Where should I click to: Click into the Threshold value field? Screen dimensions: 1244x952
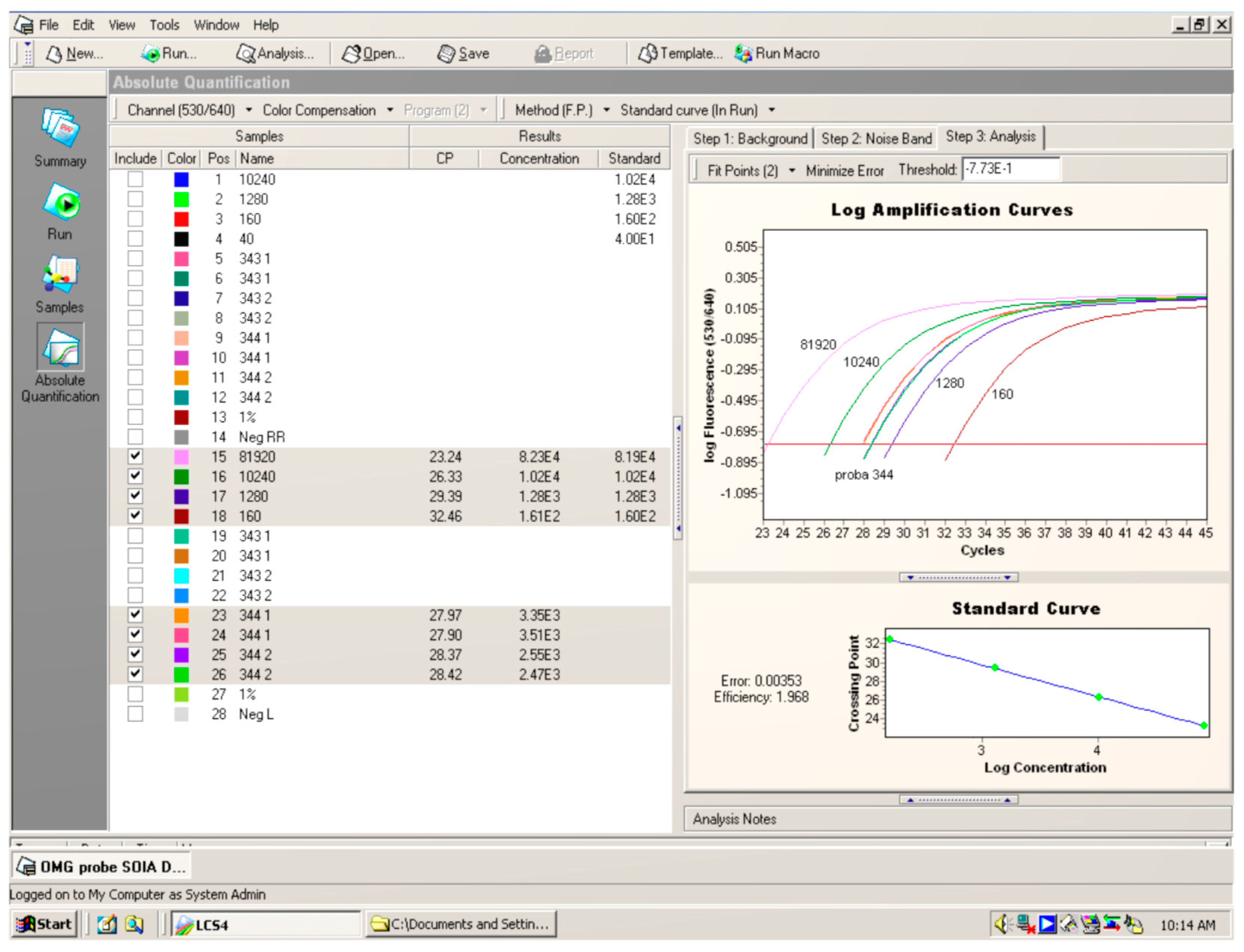pos(1010,169)
